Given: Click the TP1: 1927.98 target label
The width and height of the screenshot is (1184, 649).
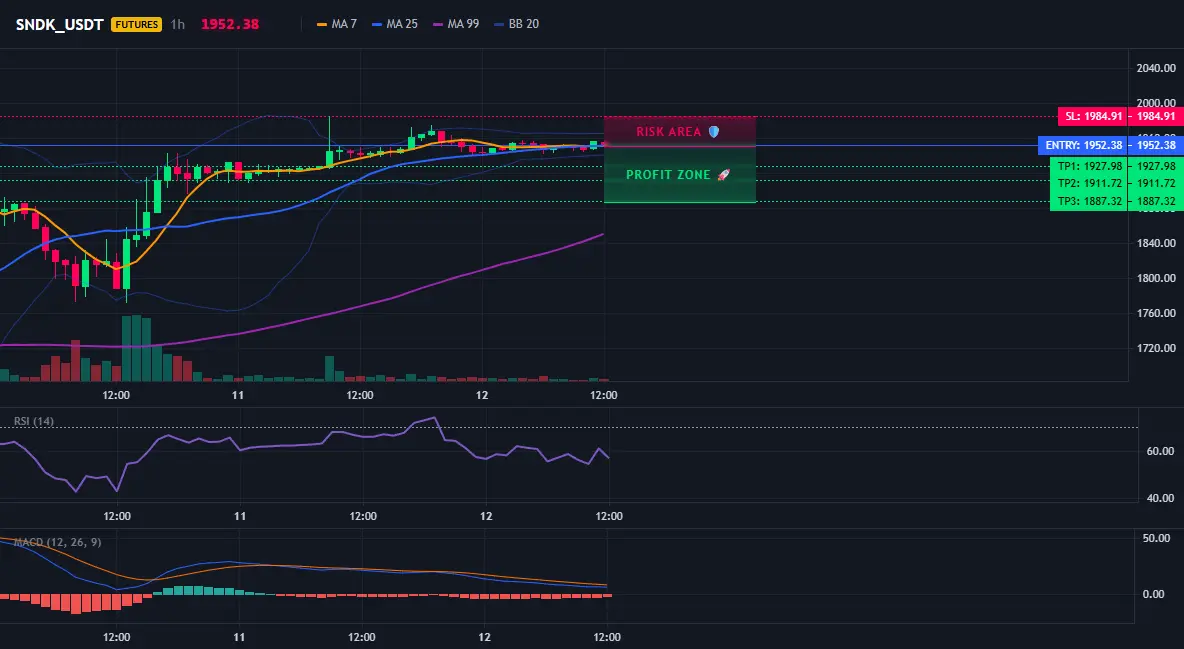Looking at the screenshot, I should [1115, 166].
